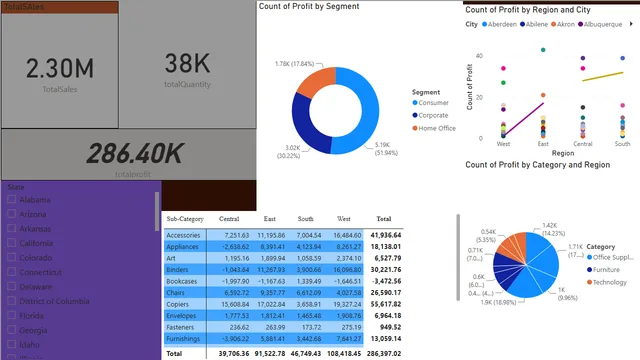640x360 pixels.
Task: Select the Fasteners row label
Action: pyautogui.click(x=180, y=327)
